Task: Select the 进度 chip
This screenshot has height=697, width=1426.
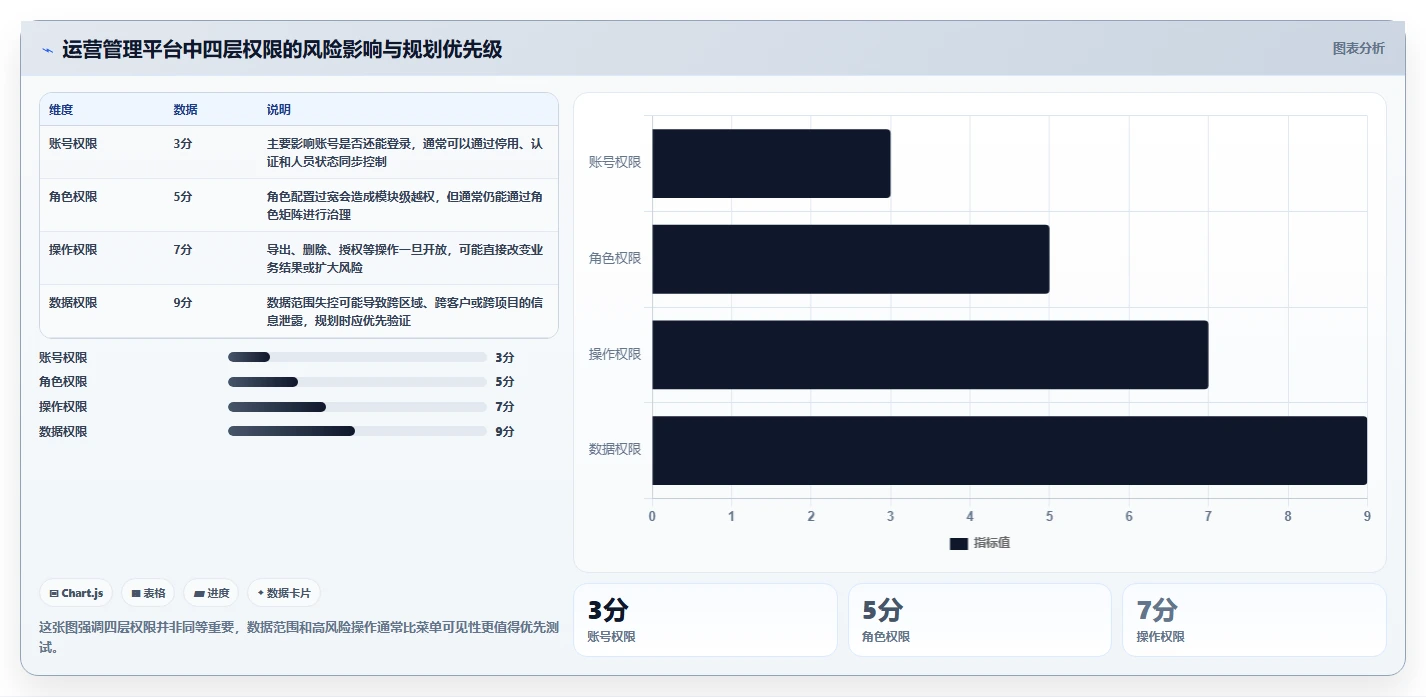Action: (x=211, y=593)
